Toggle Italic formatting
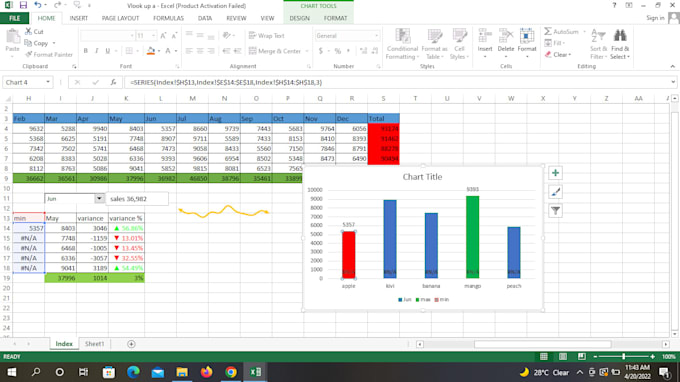680x382 pixels. click(x=96, y=51)
